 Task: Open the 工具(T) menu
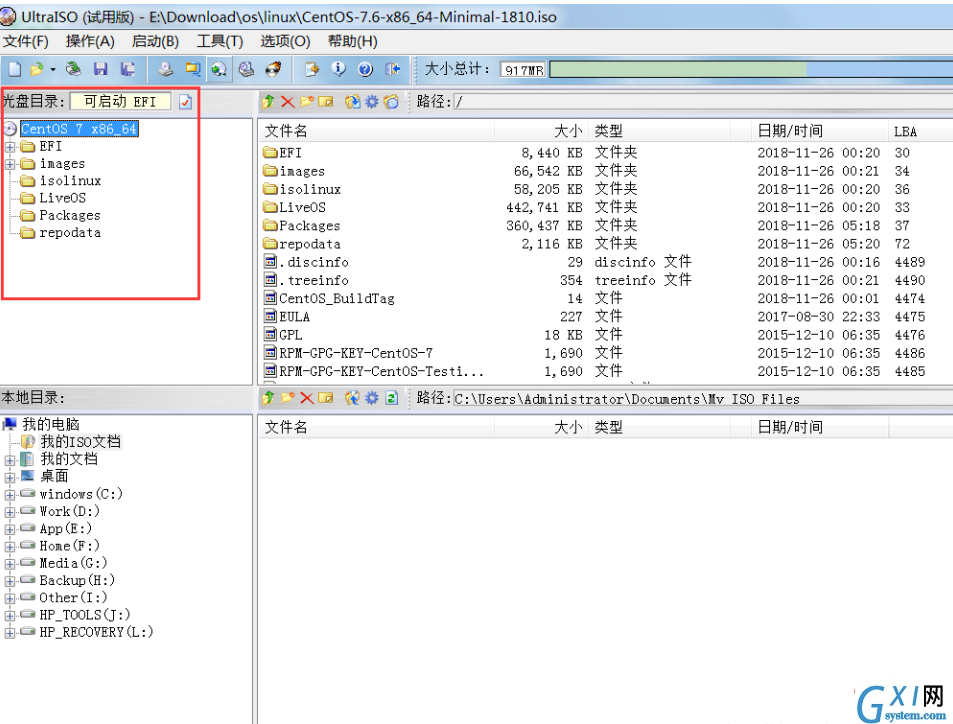tap(219, 41)
